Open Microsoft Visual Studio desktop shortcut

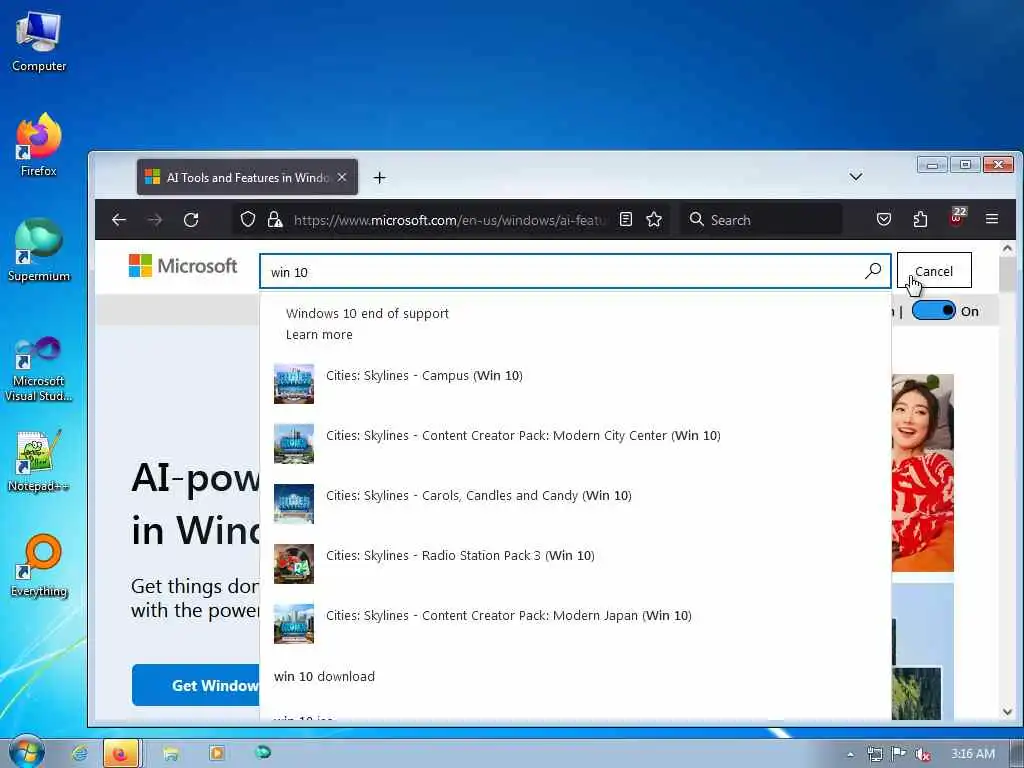pos(39,369)
